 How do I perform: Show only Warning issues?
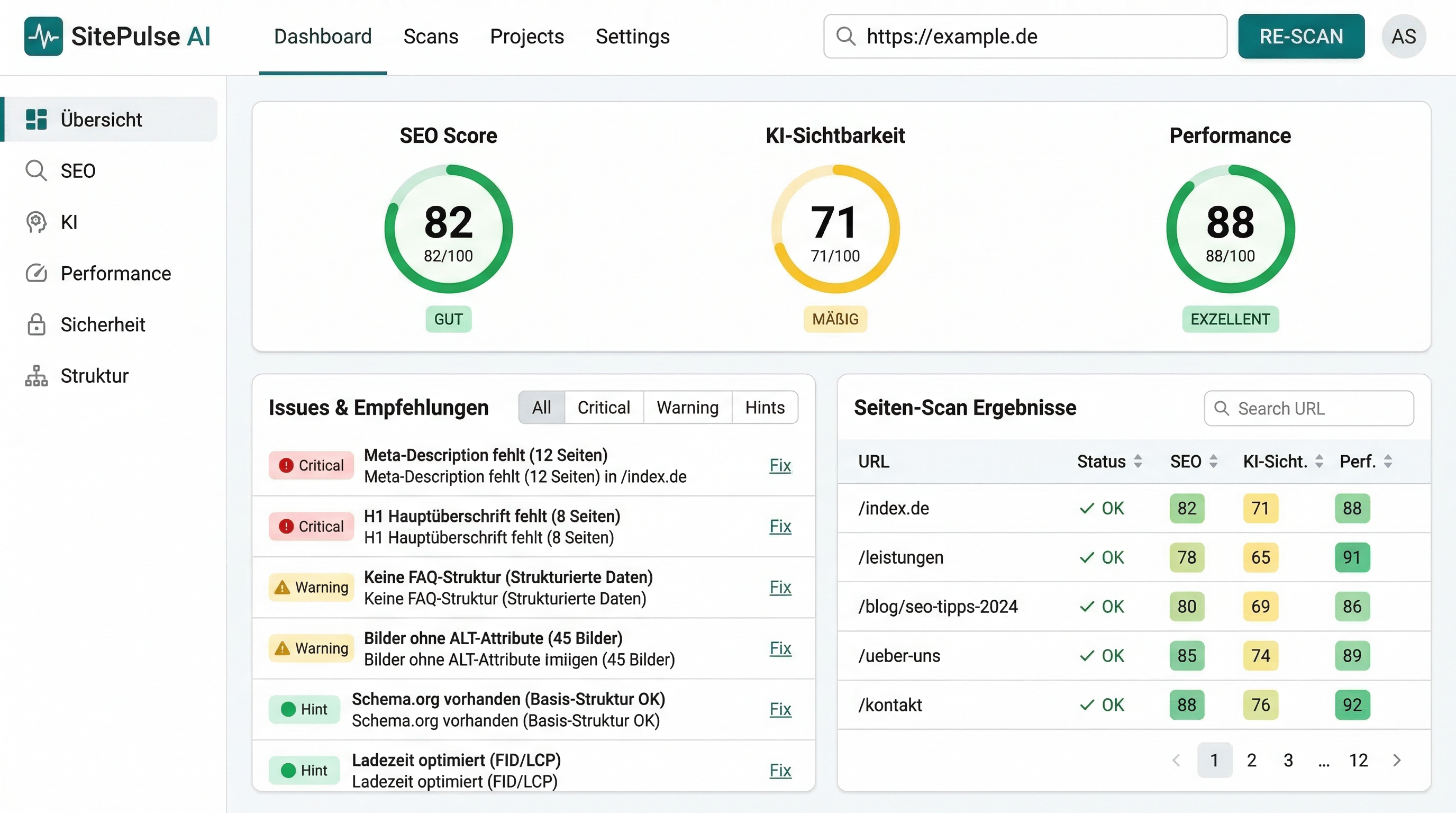pyautogui.click(x=687, y=407)
